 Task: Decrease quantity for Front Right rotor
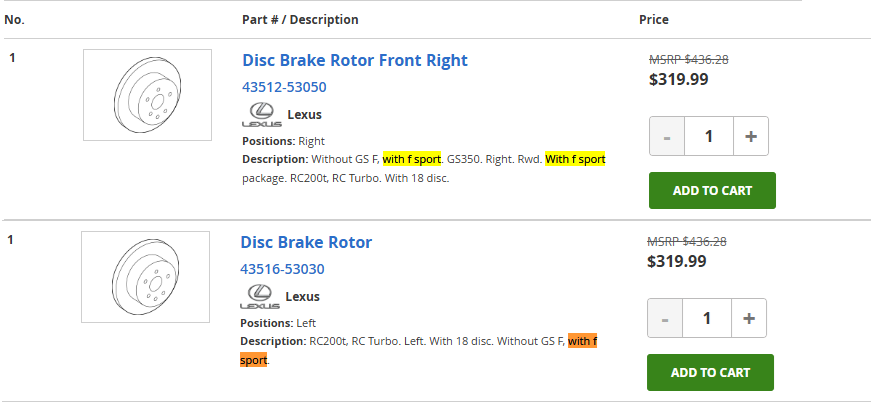667,136
